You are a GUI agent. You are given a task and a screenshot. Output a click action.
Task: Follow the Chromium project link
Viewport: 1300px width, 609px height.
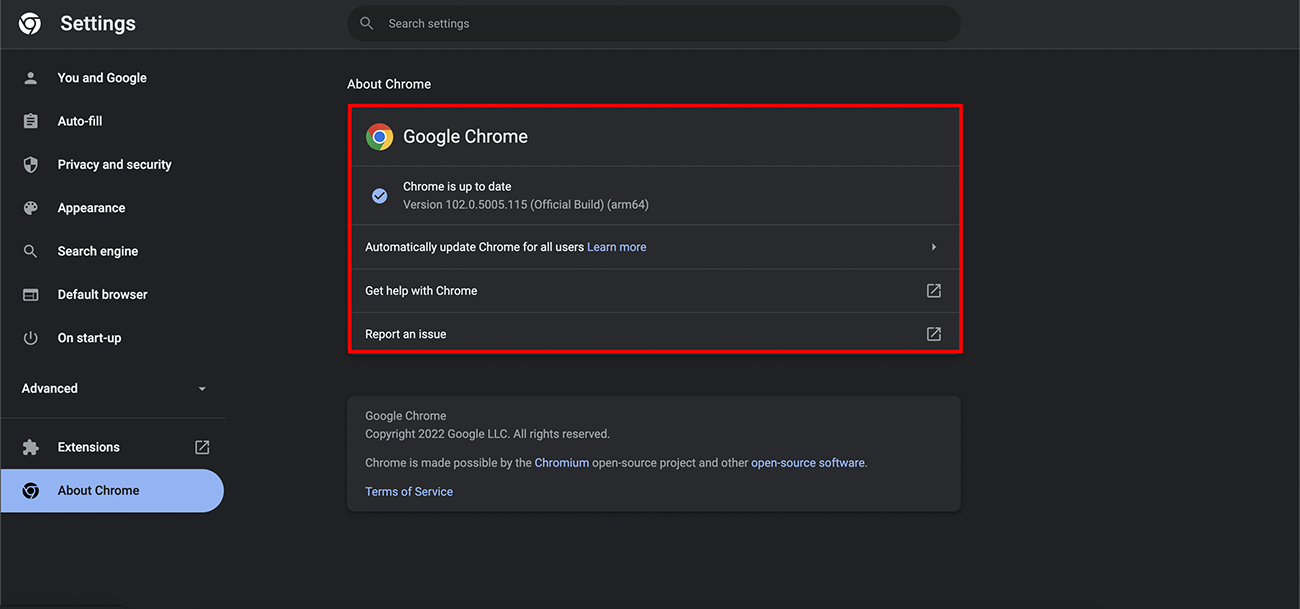click(562, 463)
